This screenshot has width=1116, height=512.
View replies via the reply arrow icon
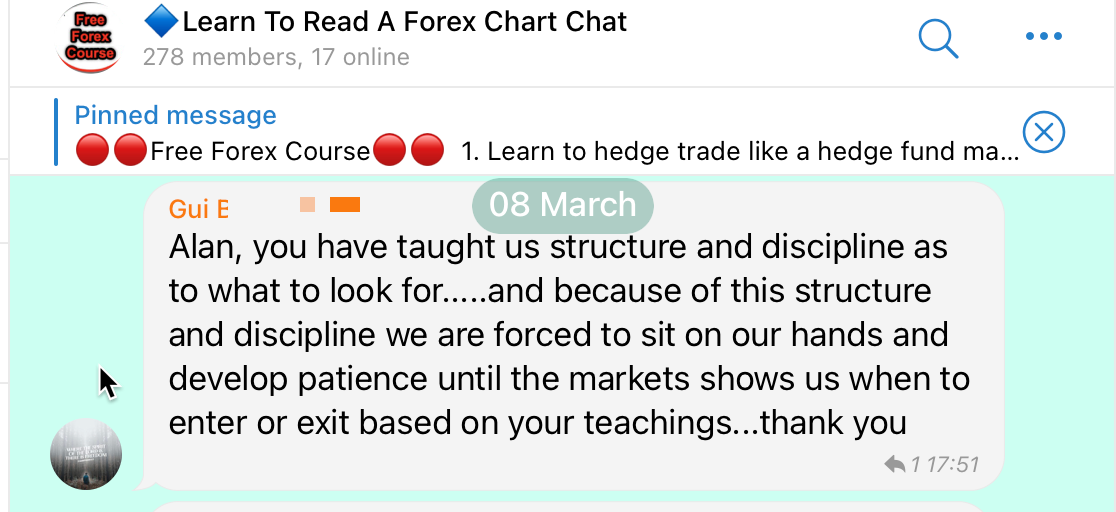click(895, 465)
